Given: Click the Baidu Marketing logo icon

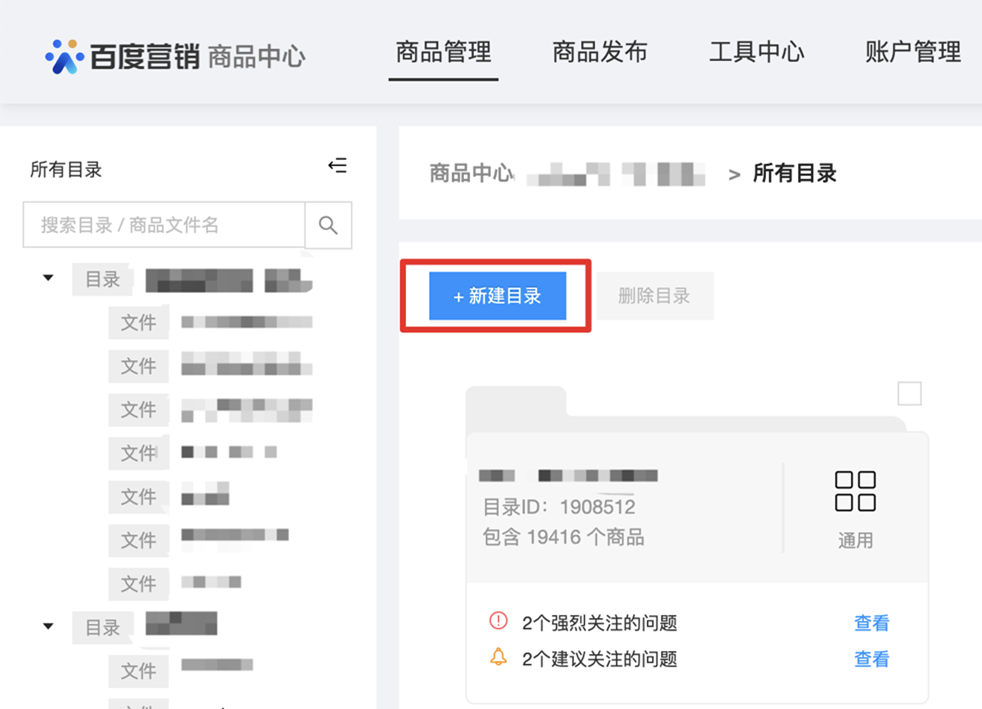Looking at the screenshot, I should click(x=65, y=56).
